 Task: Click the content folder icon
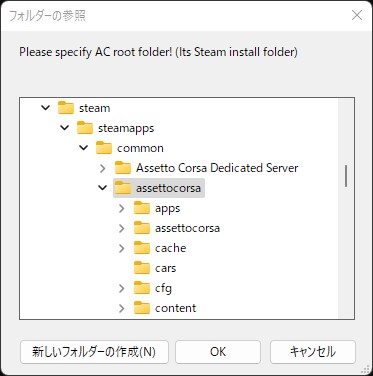click(142, 308)
